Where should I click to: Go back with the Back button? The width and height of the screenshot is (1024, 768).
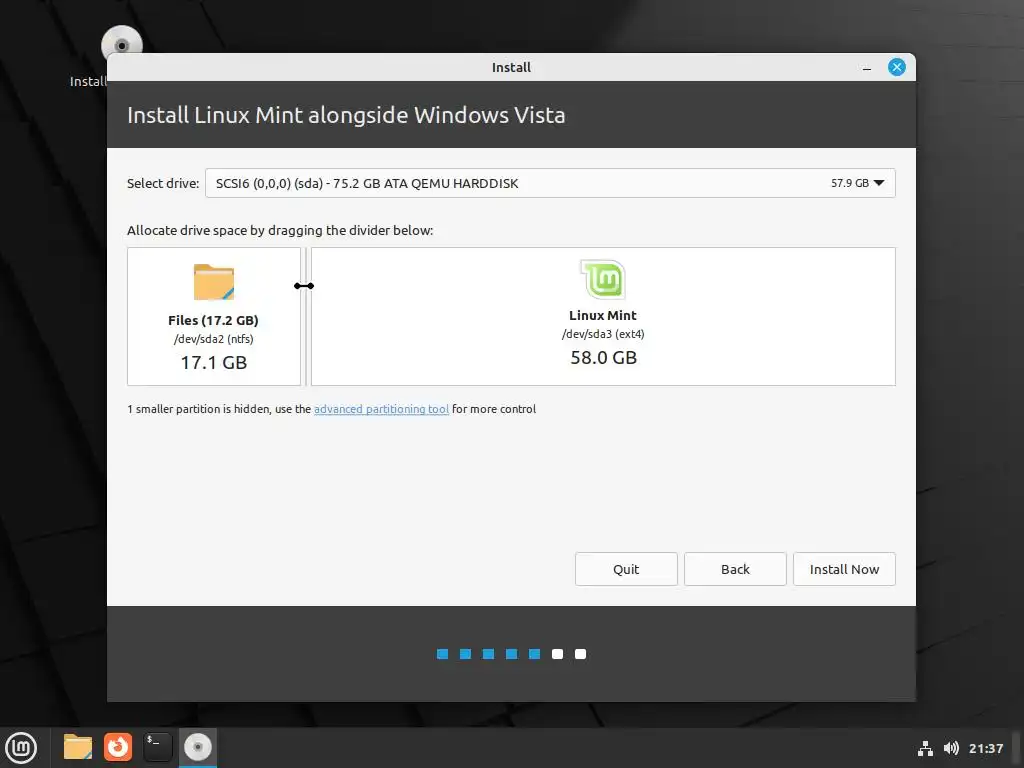click(x=735, y=569)
